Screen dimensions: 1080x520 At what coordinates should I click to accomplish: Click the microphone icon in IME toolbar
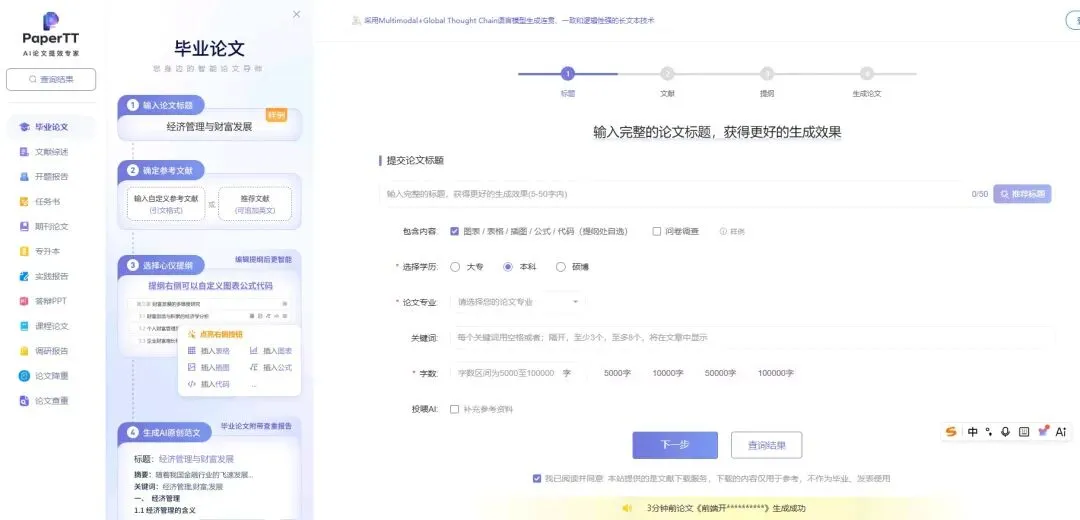[x=1006, y=432]
